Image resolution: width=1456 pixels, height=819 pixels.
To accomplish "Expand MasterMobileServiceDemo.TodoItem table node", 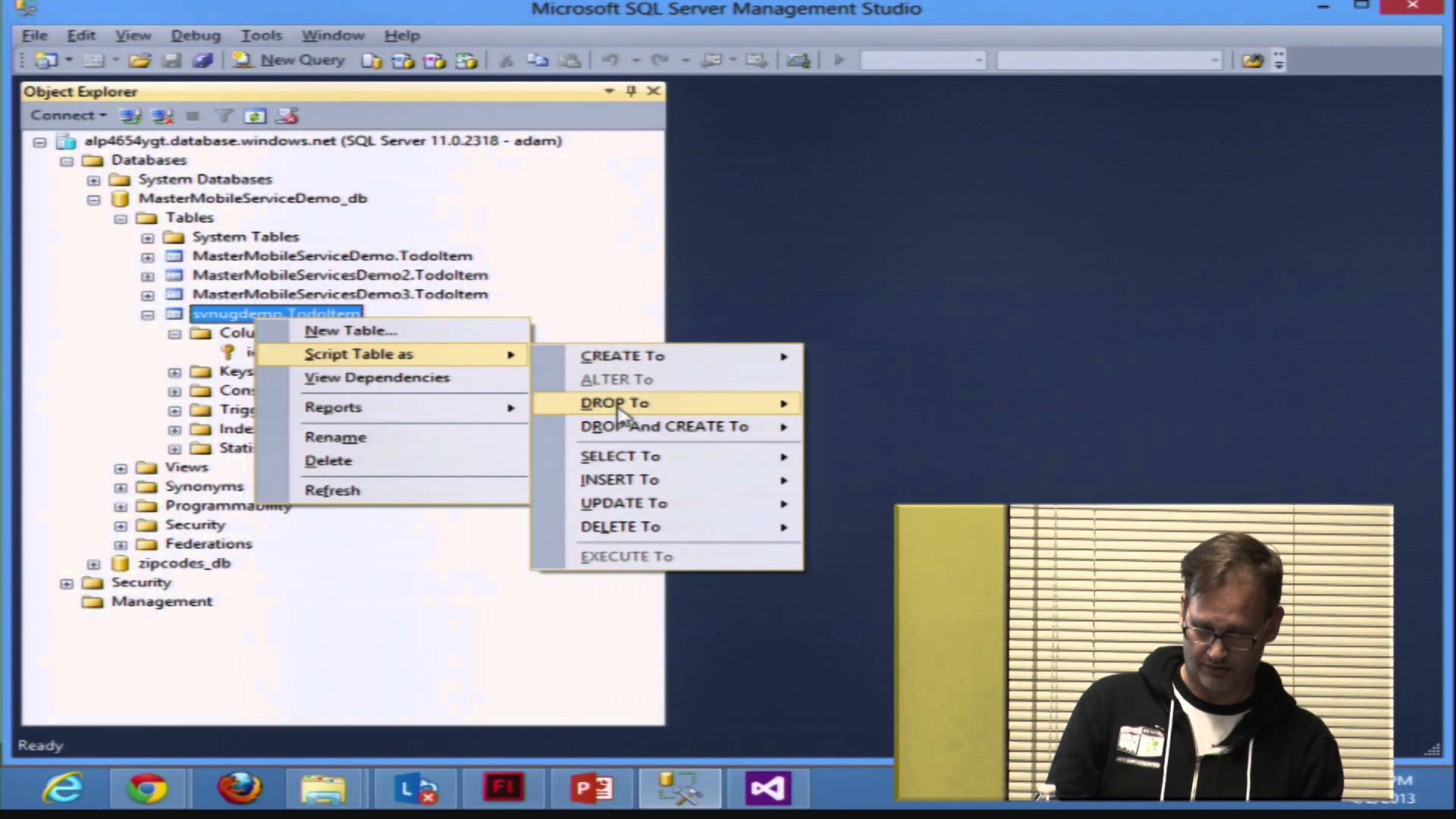I will pyautogui.click(x=148, y=257).
